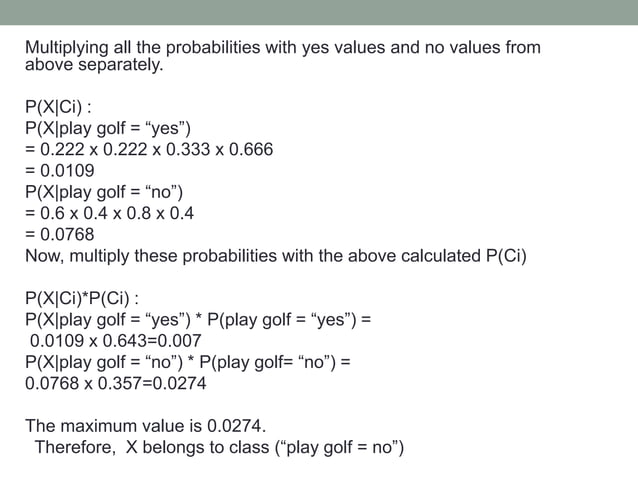Click the first 'P(X|play golf = "no")' line
The image size is (638, 478).
tap(104, 192)
